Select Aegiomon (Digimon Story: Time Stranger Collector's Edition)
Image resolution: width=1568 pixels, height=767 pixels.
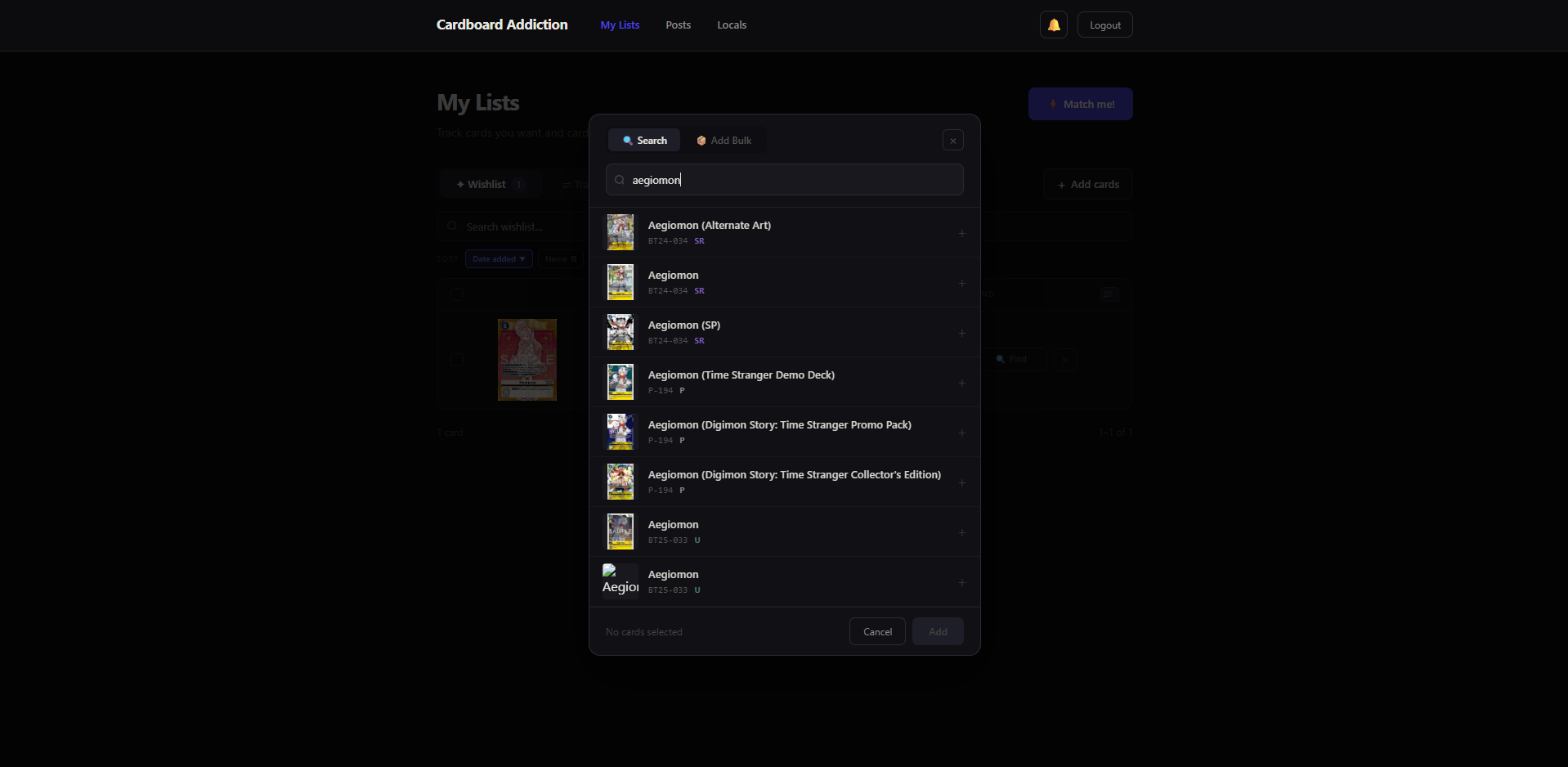pyautogui.click(x=795, y=475)
